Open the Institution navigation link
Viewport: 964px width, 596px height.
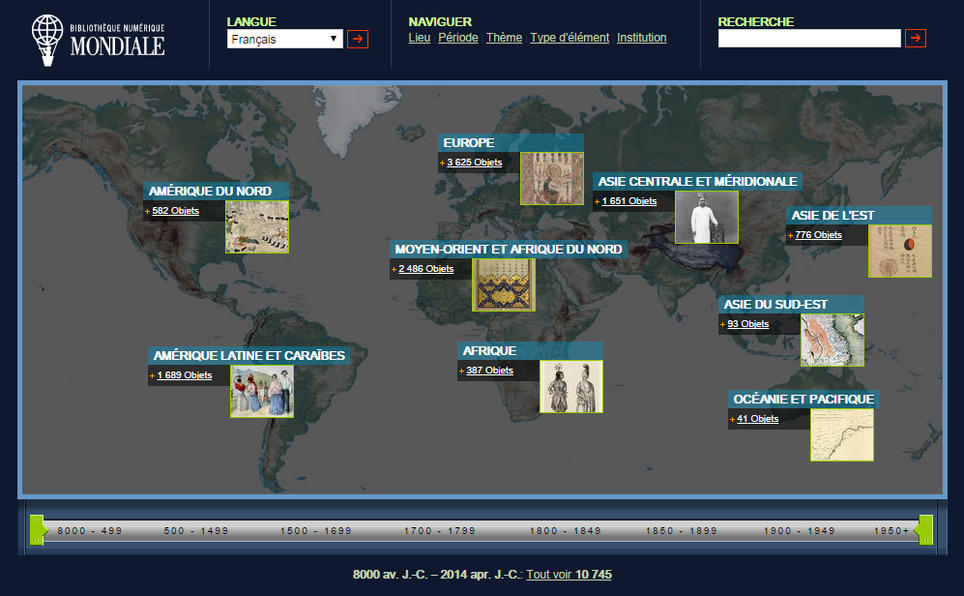(x=641, y=38)
